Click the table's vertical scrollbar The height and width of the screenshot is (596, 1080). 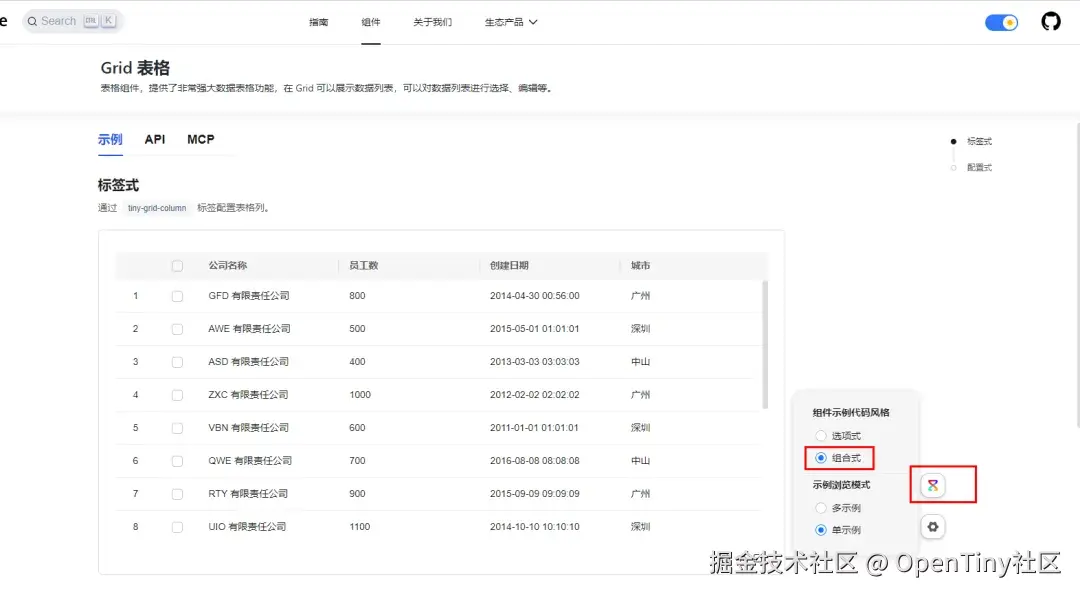point(765,345)
